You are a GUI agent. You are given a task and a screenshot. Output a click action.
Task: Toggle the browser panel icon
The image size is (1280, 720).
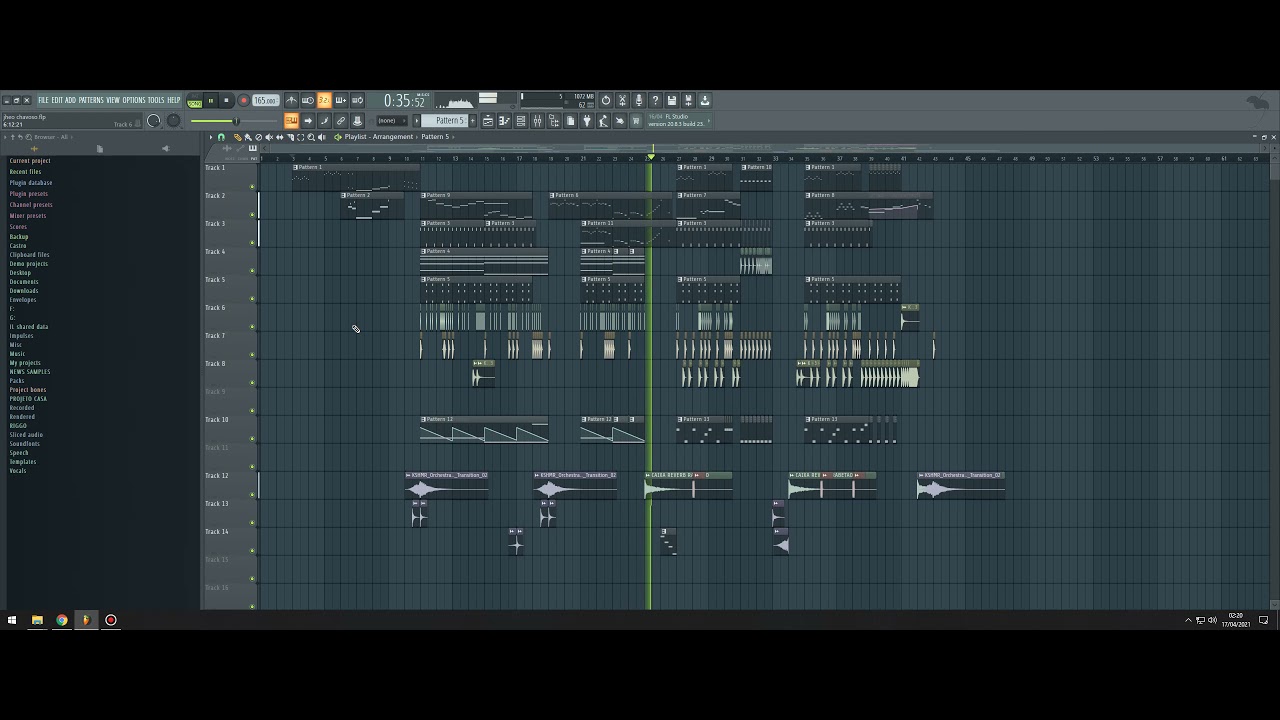point(553,120)
